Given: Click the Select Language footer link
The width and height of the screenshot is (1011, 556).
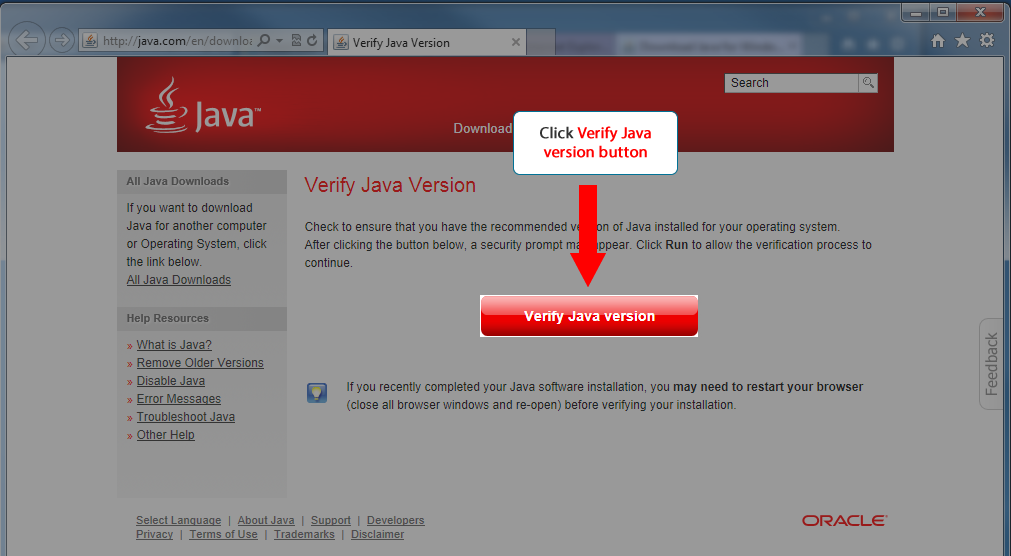Looking at the screenshot, I should pyautogui.click(x=178, y=520).
